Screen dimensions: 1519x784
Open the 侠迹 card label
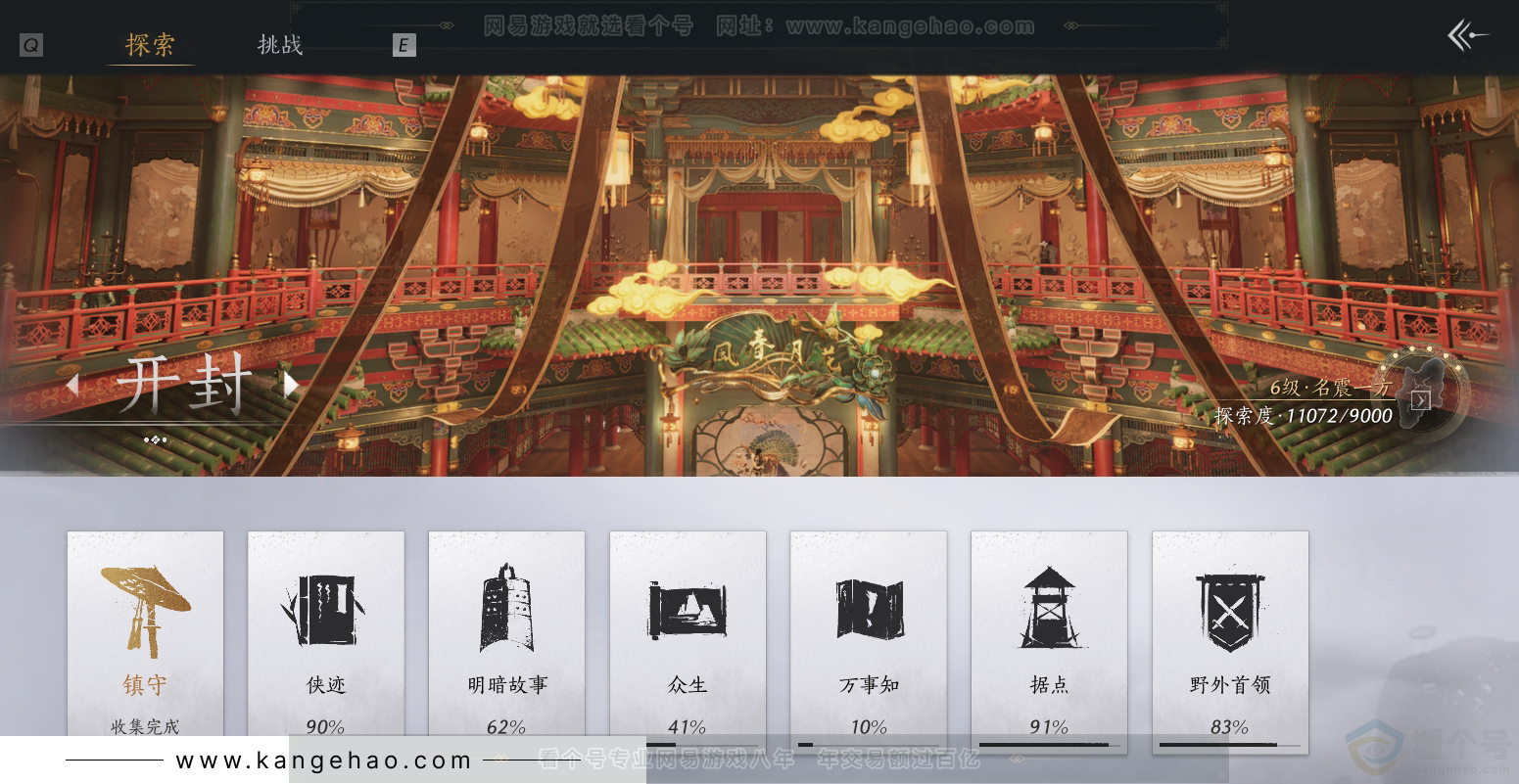point(325,685)
